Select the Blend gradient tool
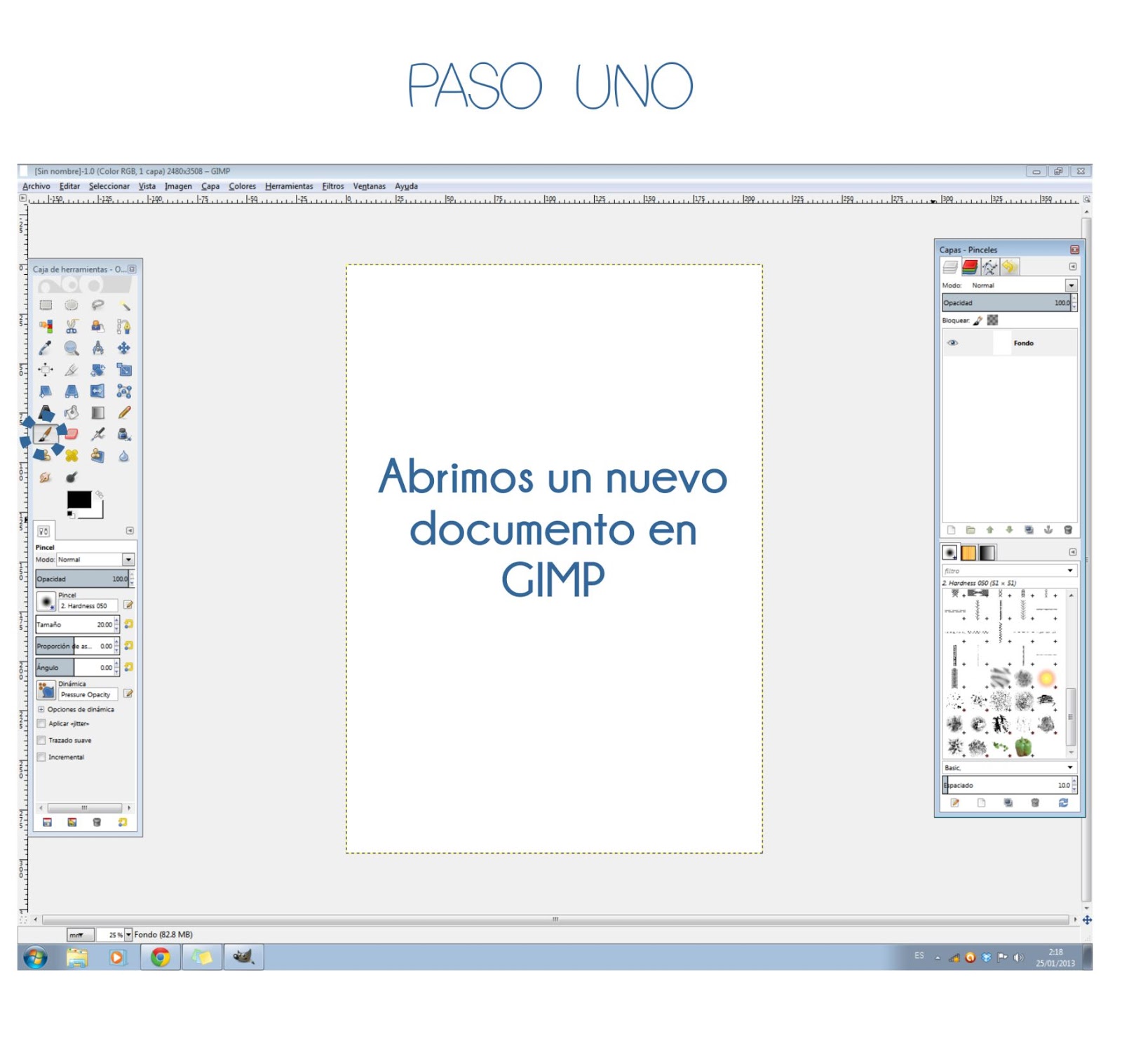1122x1064 pixels. point(97,413)
